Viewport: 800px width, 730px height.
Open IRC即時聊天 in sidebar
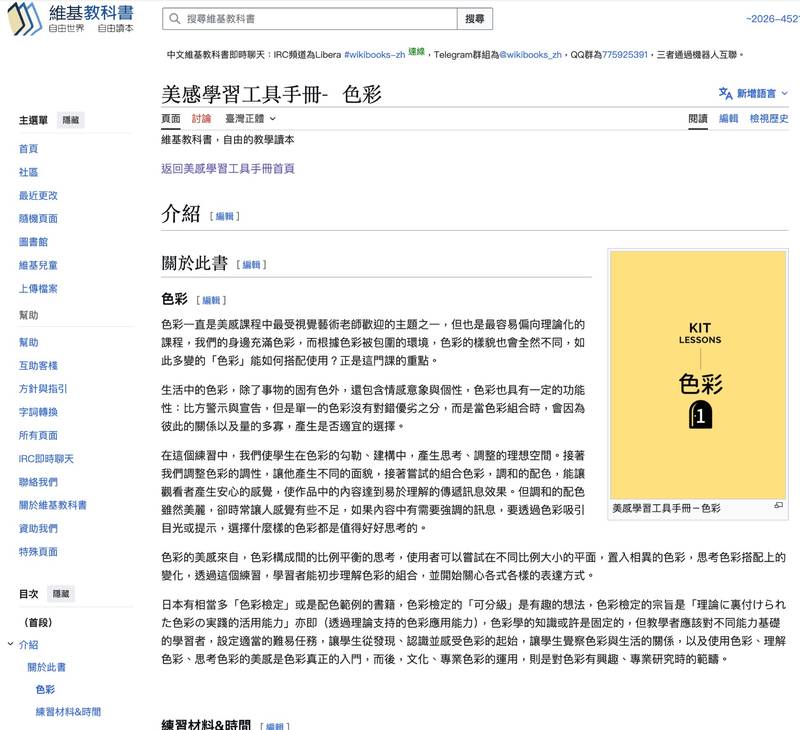46,459
